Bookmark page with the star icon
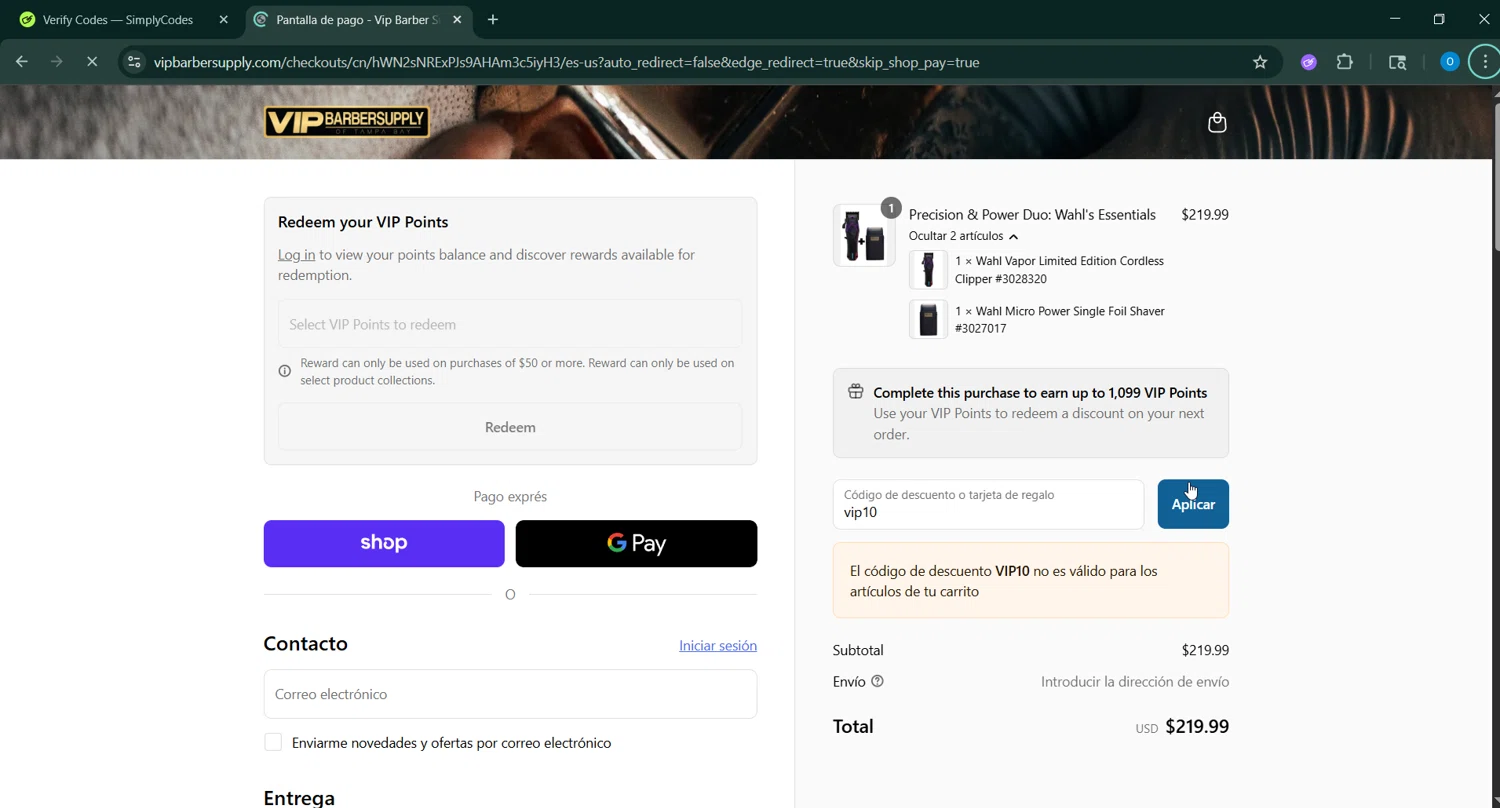 (1260, 62)
